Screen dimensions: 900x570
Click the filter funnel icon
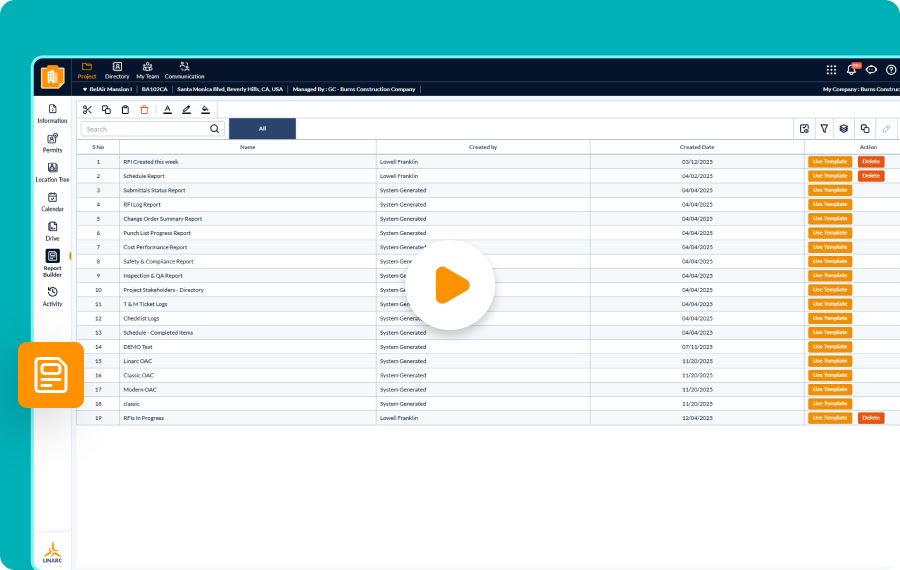coord(824,129)
